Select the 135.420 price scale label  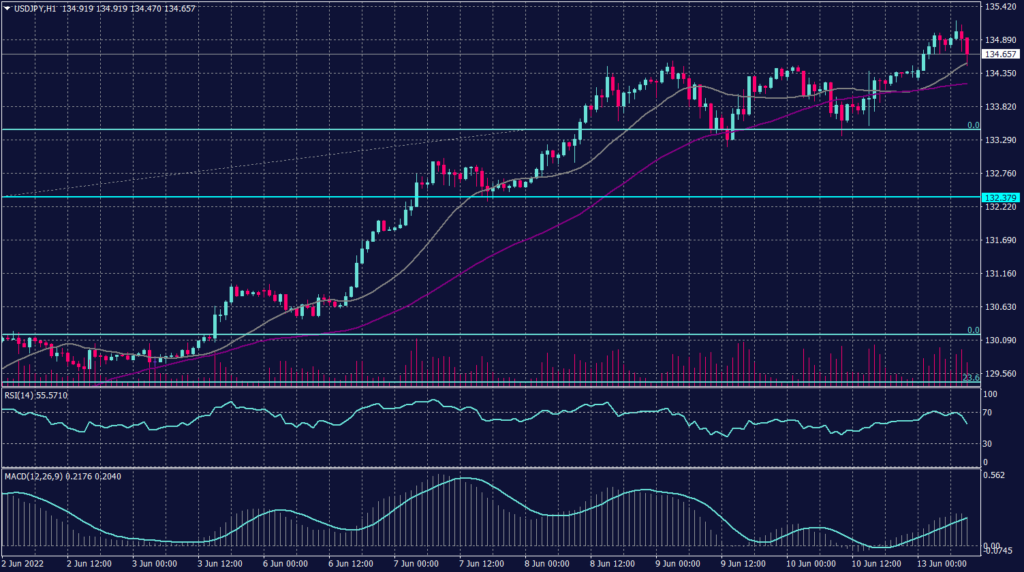[x=1002, y=7]
